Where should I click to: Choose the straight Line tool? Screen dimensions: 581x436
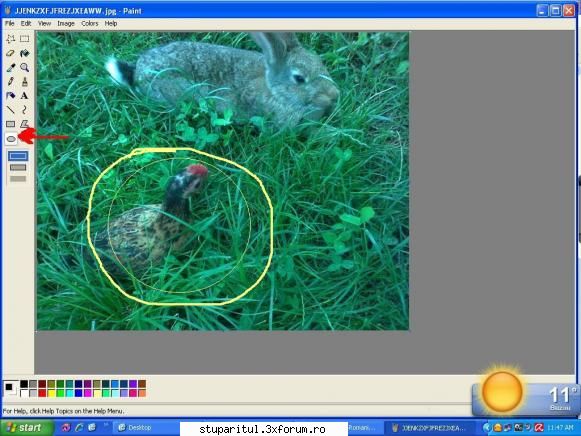point(10,110)
